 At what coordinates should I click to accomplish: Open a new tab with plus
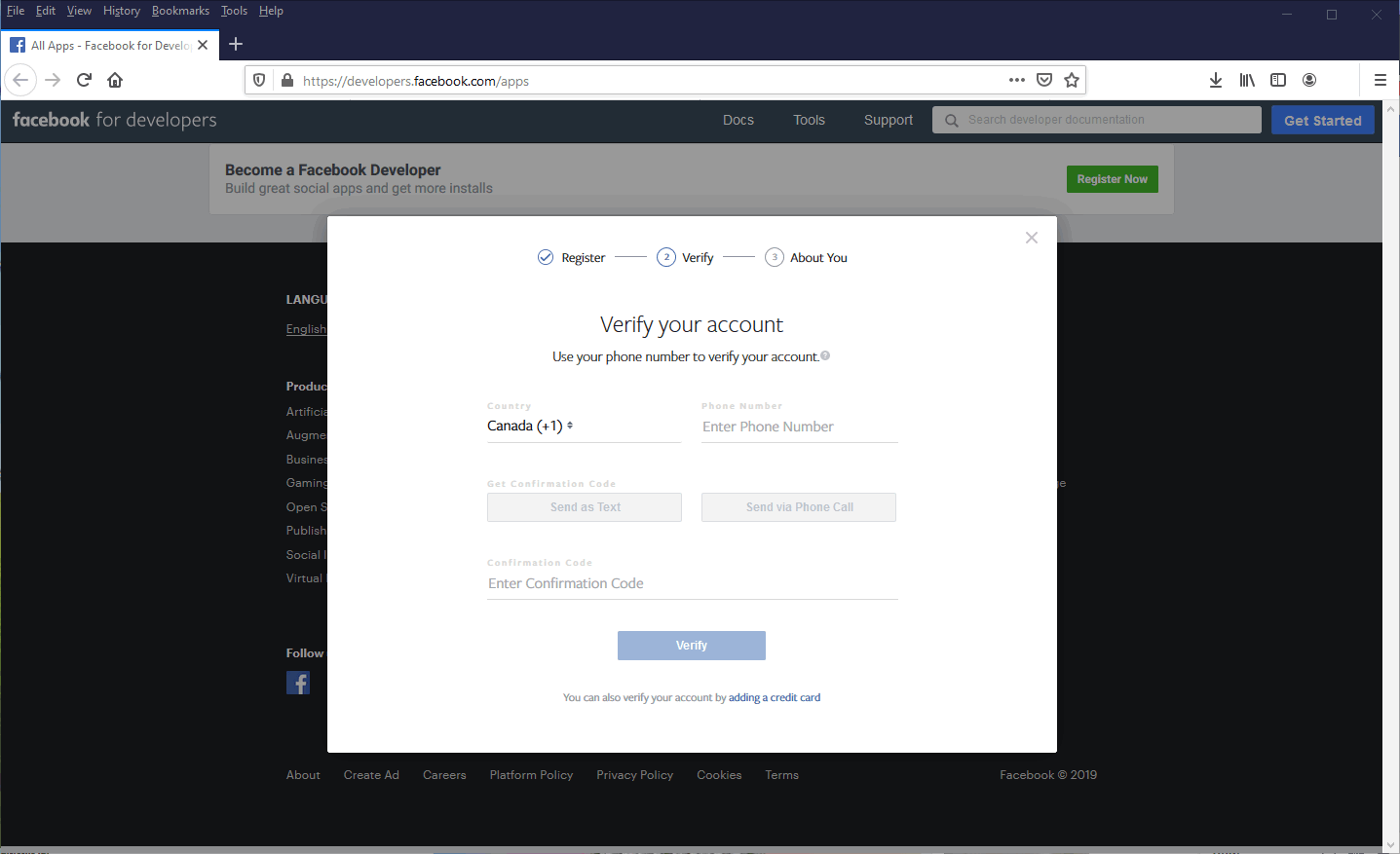pyautogui.click(x=236, y=44)
